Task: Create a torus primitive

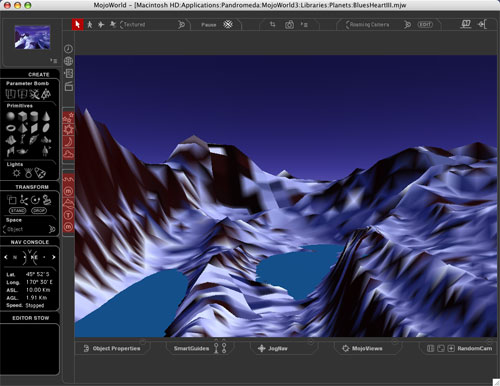Action: tap(11, 128)
